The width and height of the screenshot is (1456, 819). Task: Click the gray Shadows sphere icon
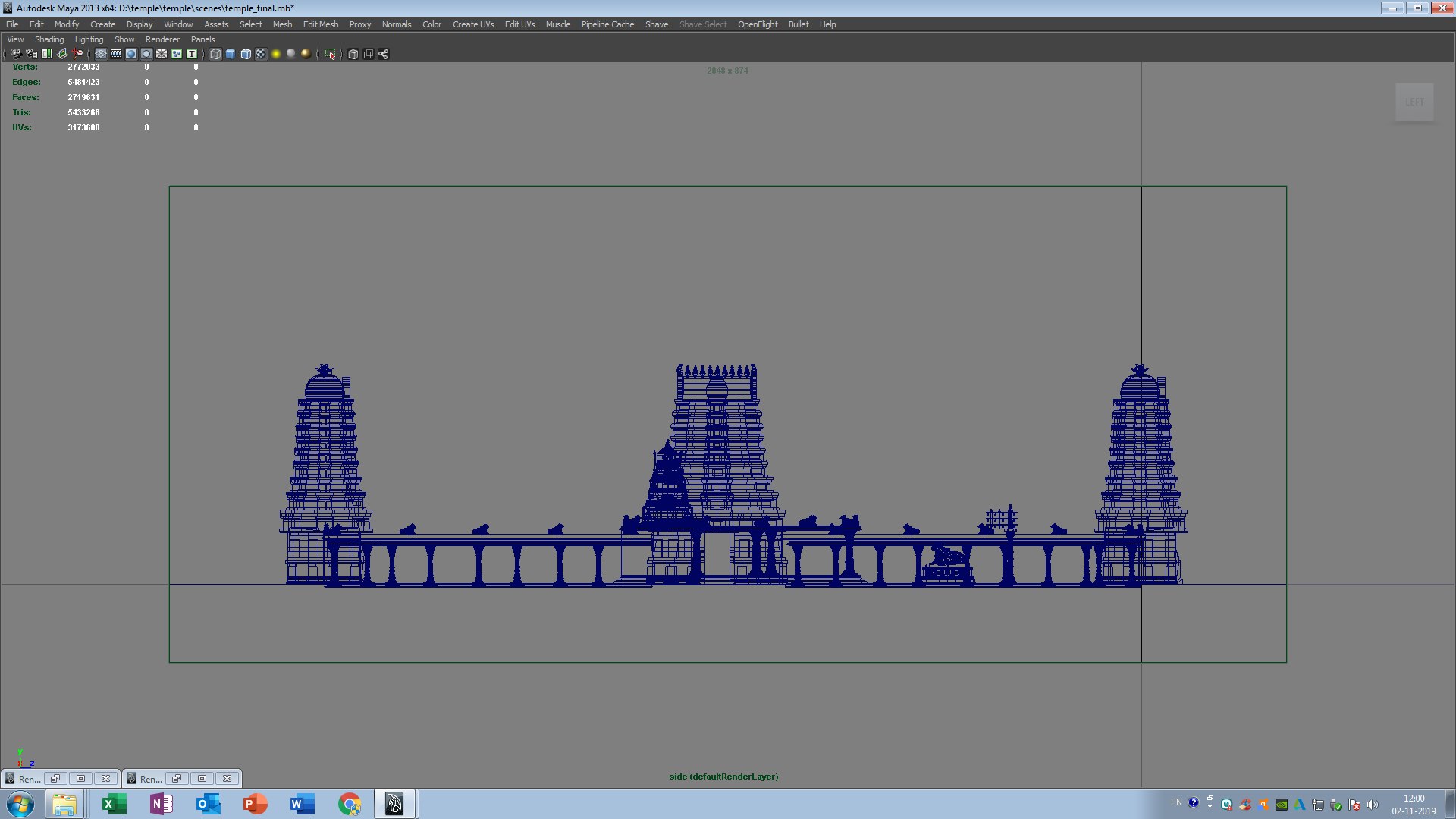(x=290, y=54)
